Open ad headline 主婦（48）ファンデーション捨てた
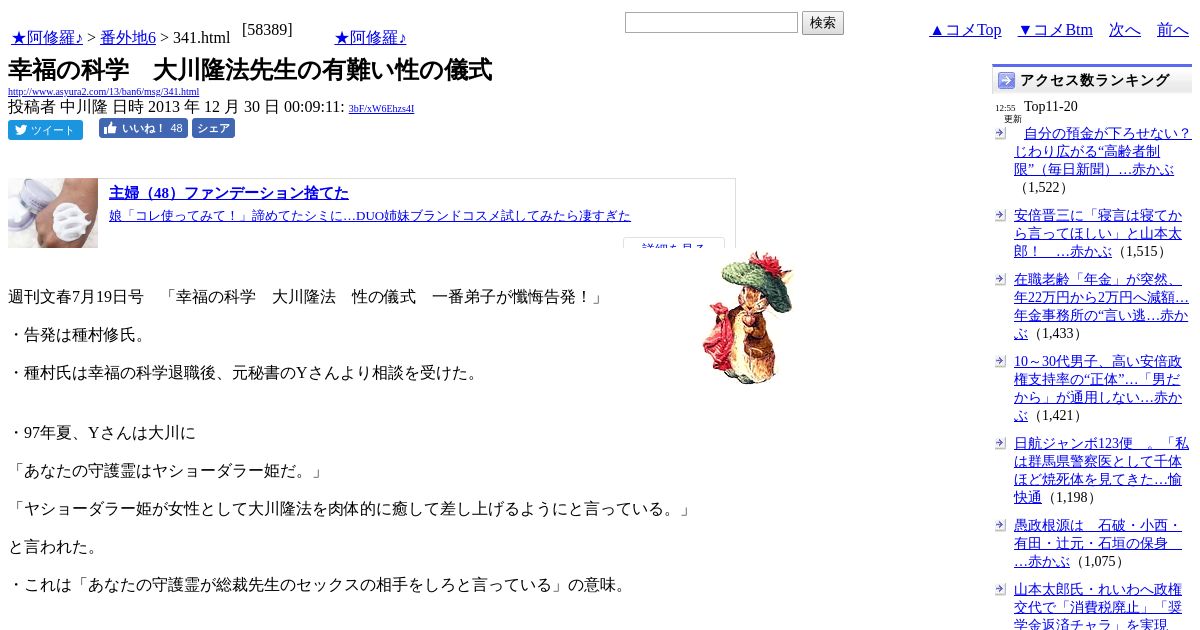The image size is (1200, 630). pos(229,193)
